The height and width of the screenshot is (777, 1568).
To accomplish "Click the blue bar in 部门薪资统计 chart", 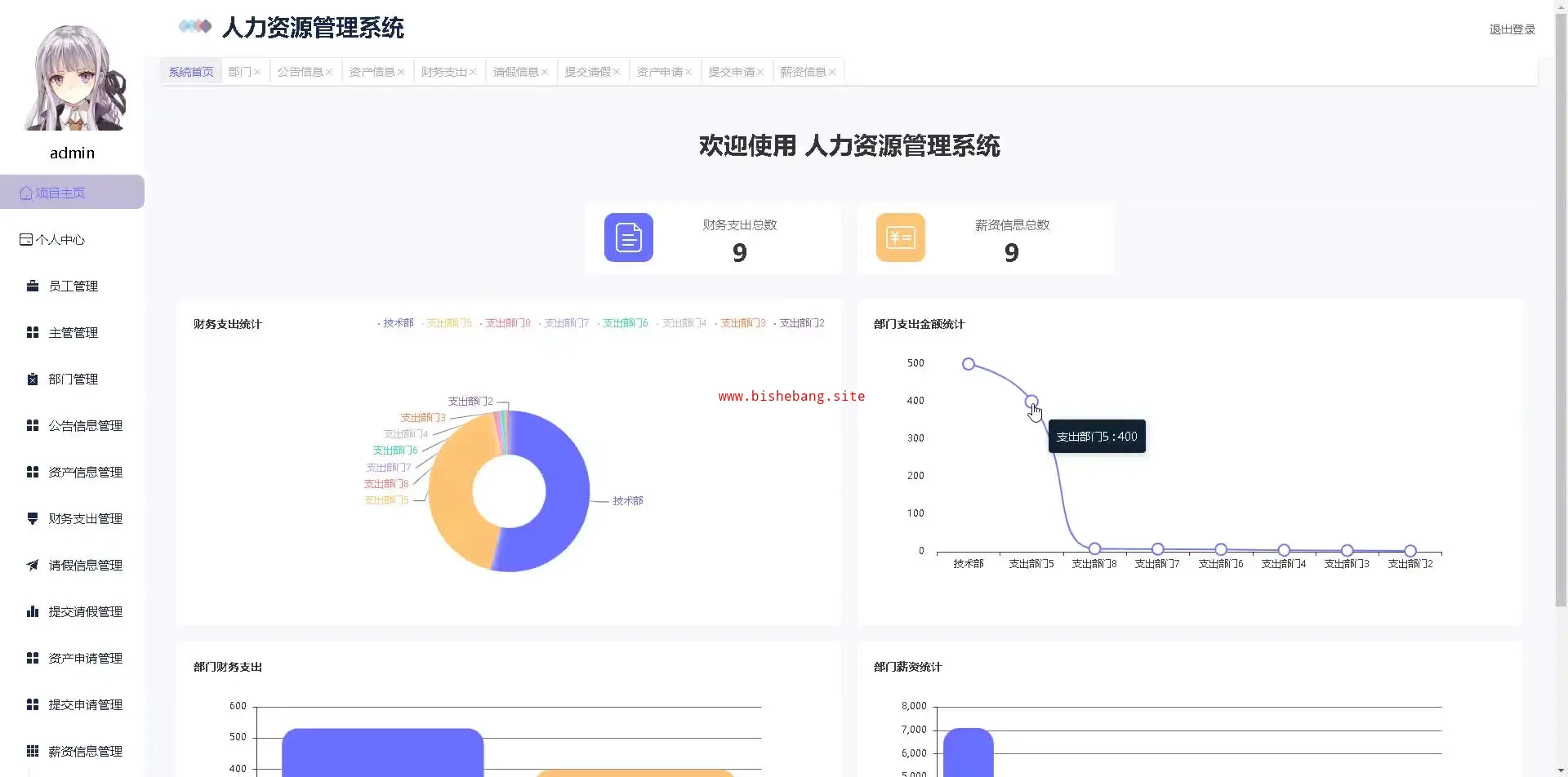I will point(969,753).
